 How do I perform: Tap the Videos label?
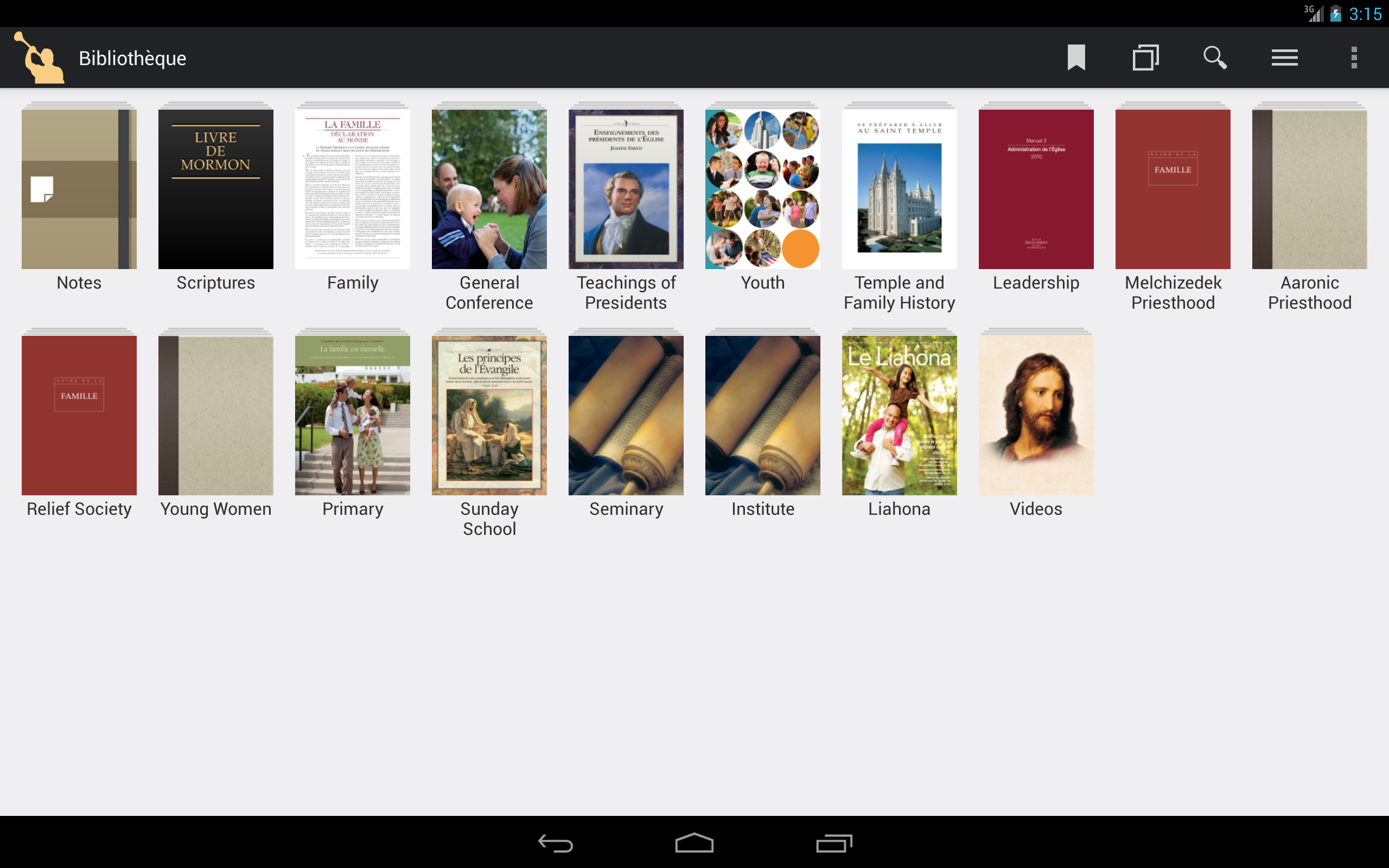[1036, 509]
